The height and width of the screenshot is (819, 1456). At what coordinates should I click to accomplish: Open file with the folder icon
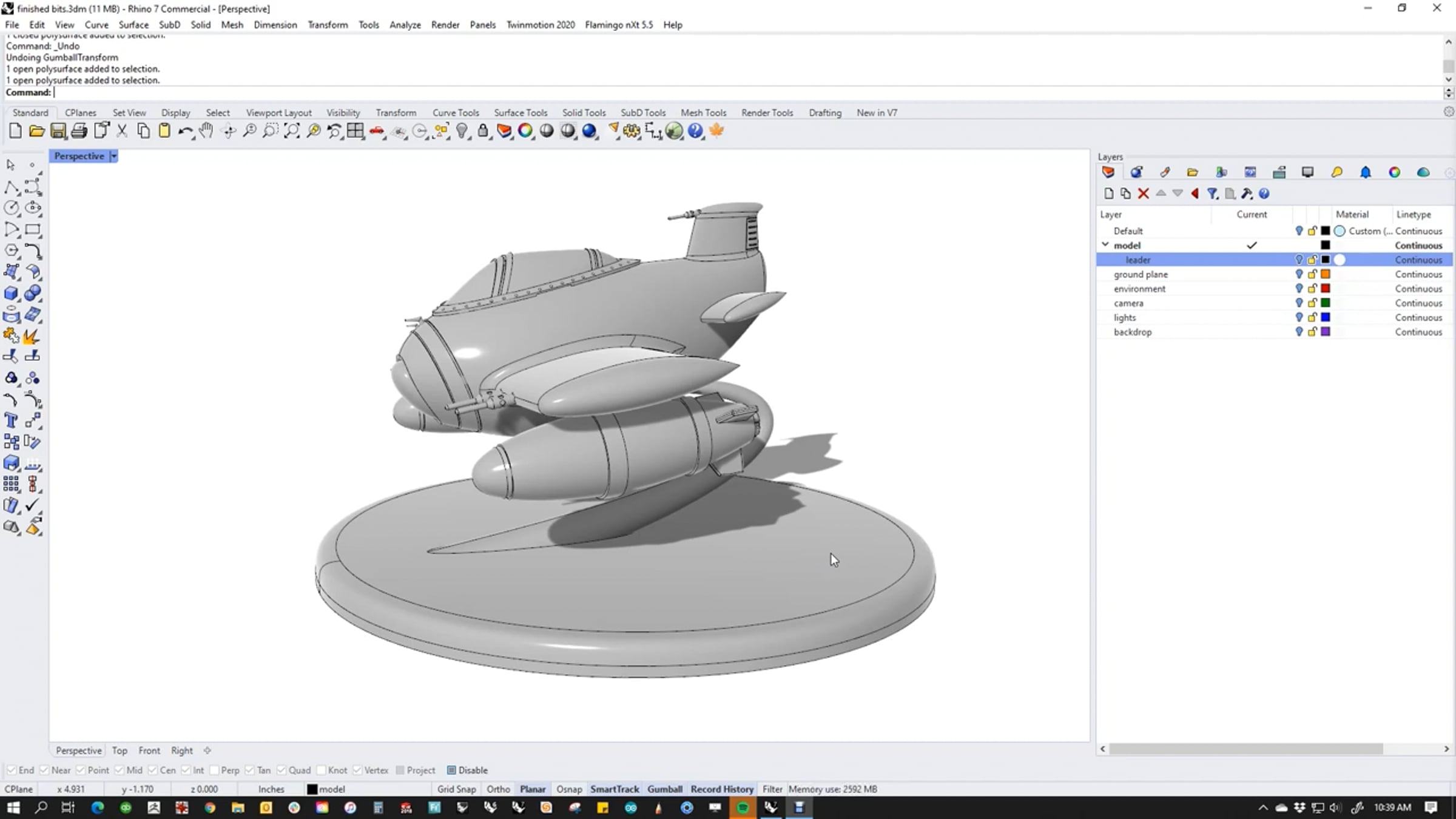click(x=36, y=131)
